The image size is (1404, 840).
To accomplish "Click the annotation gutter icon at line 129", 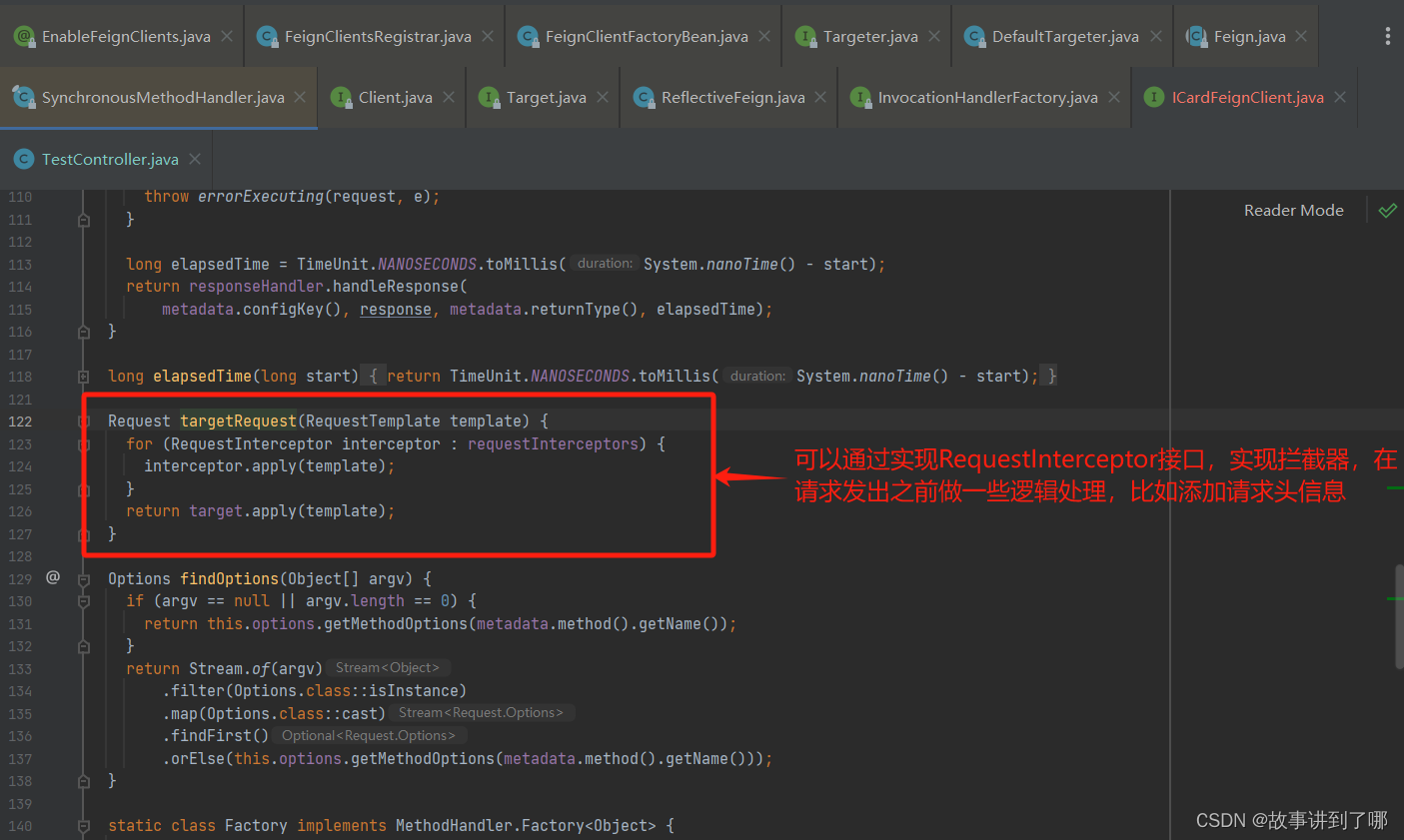I will click(53, 577).
